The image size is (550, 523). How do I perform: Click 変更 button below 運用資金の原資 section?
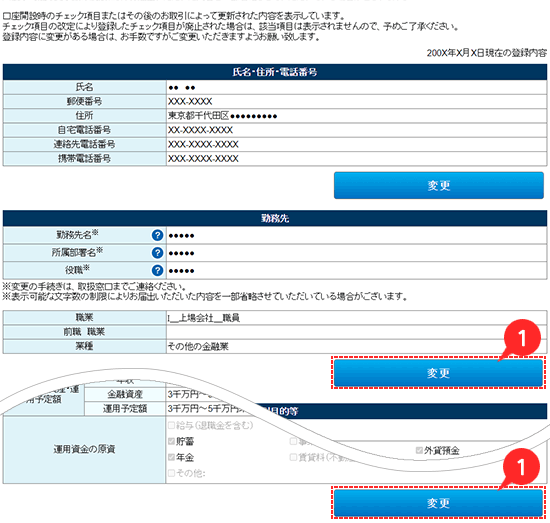(x=438, y=503)
